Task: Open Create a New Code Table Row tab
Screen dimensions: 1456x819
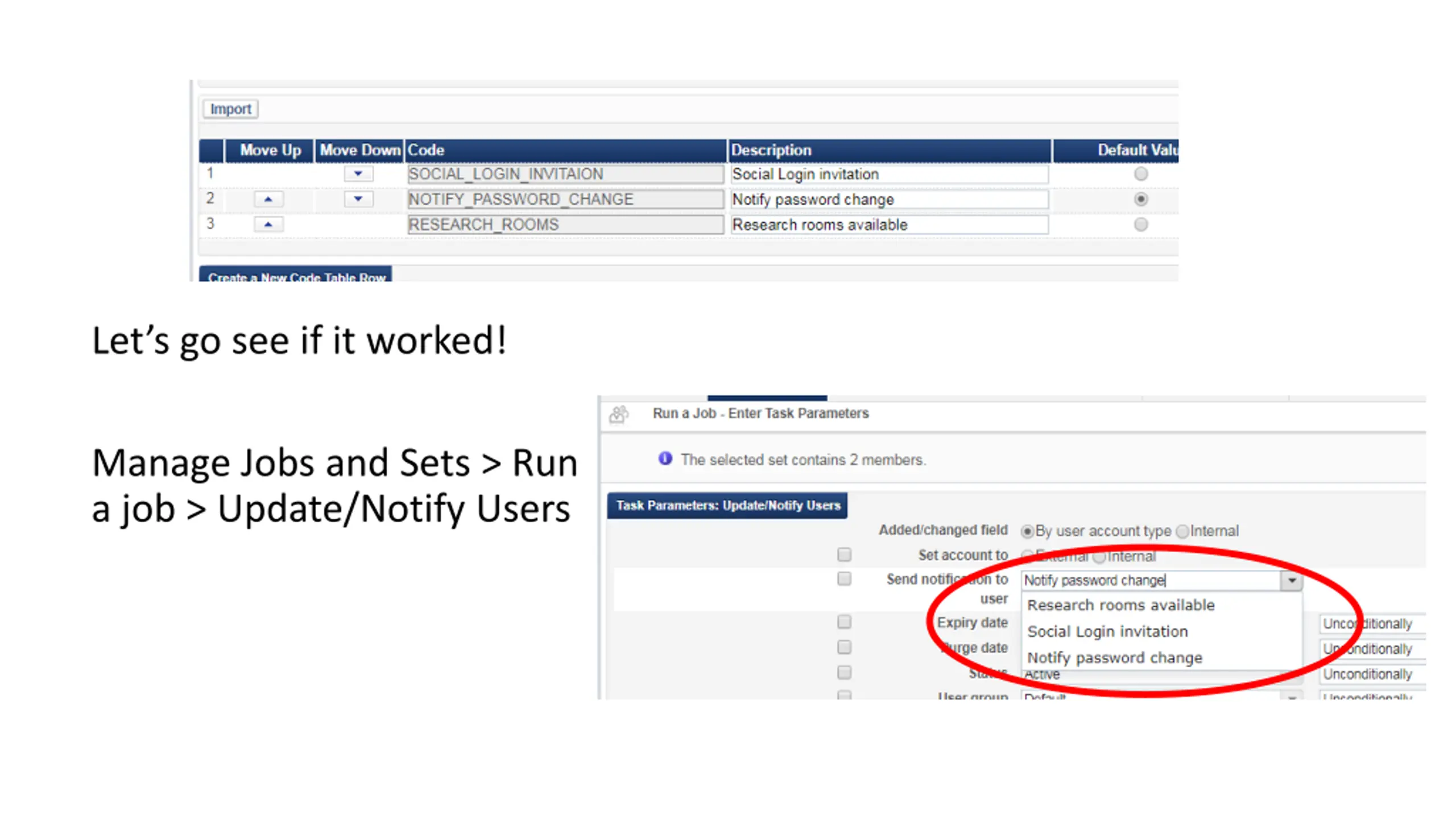Action: click(295, 274)
